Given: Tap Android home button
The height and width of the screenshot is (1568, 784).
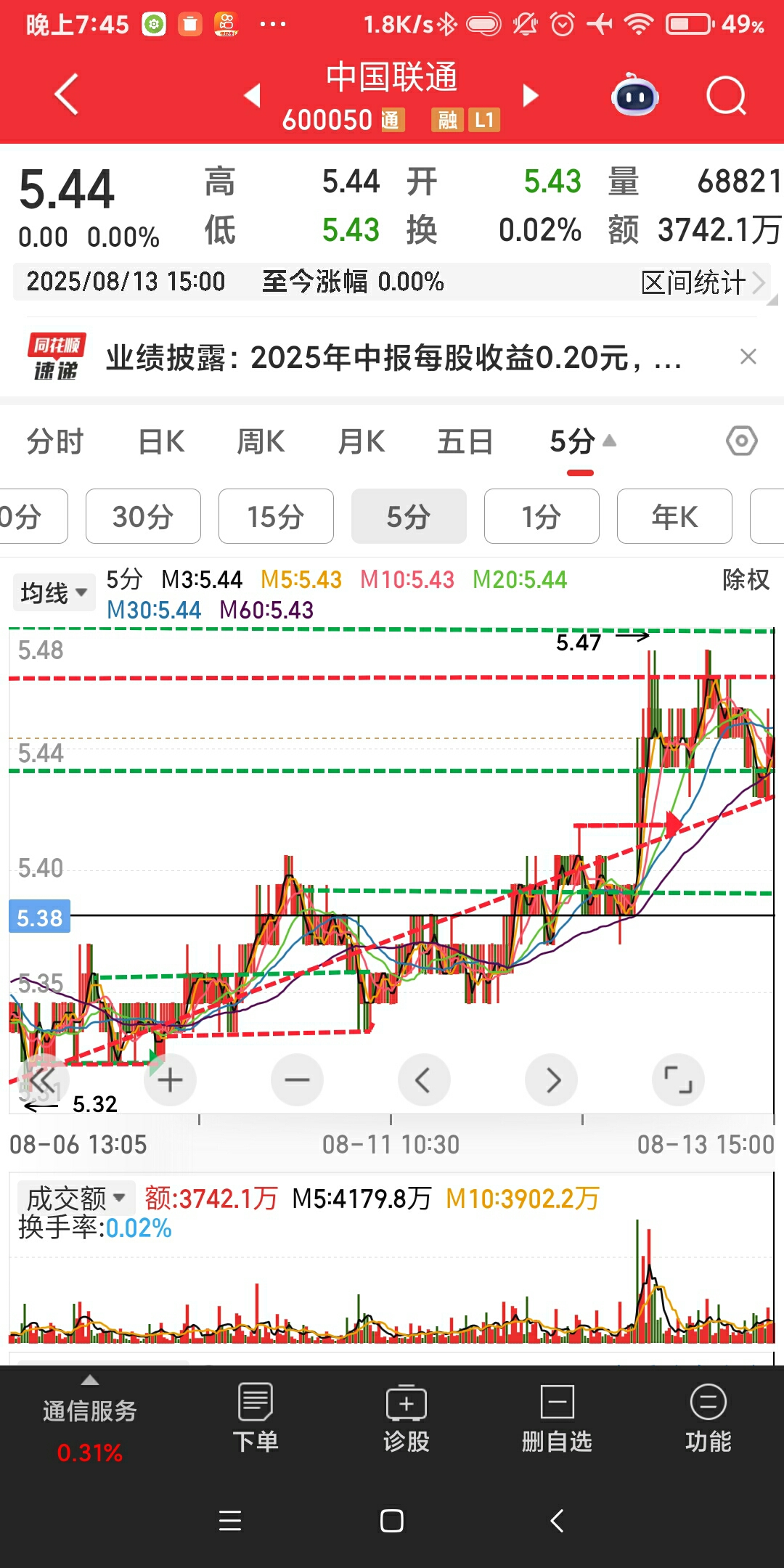Looking at the screenshot, I should coord(392,1520).
